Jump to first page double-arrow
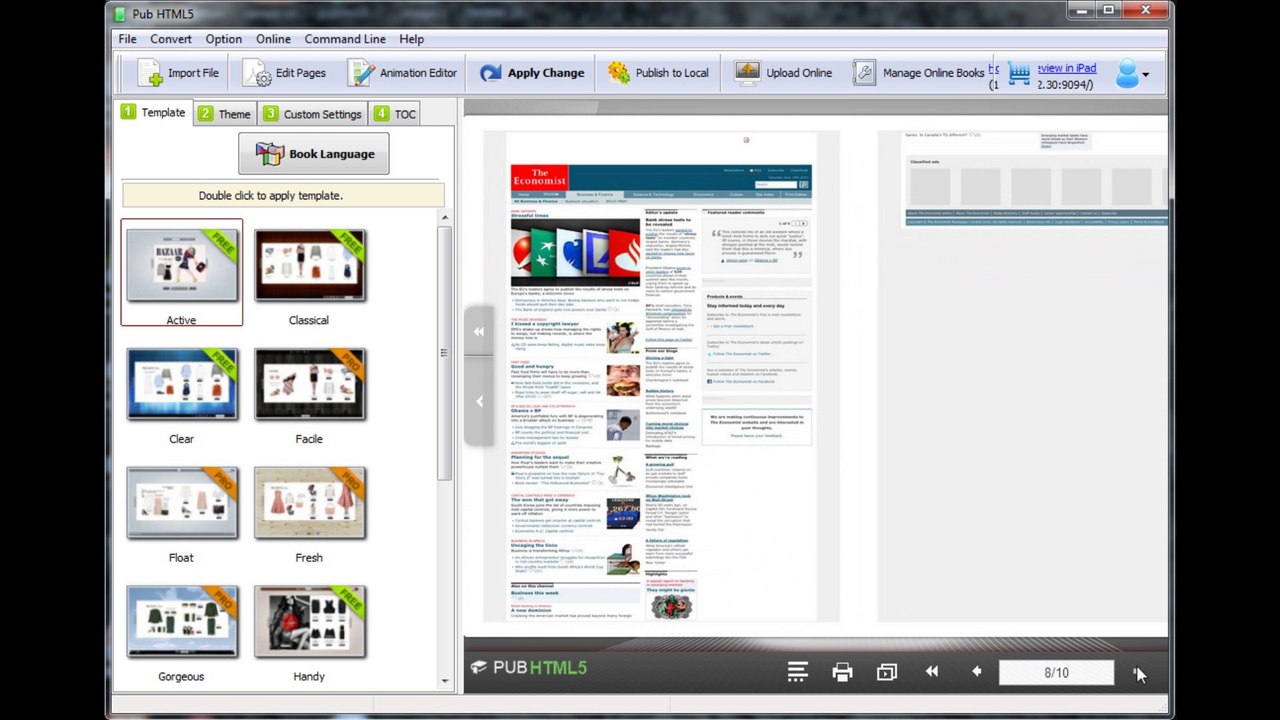Screen dimensions: 1280x720 click(932, 672)
